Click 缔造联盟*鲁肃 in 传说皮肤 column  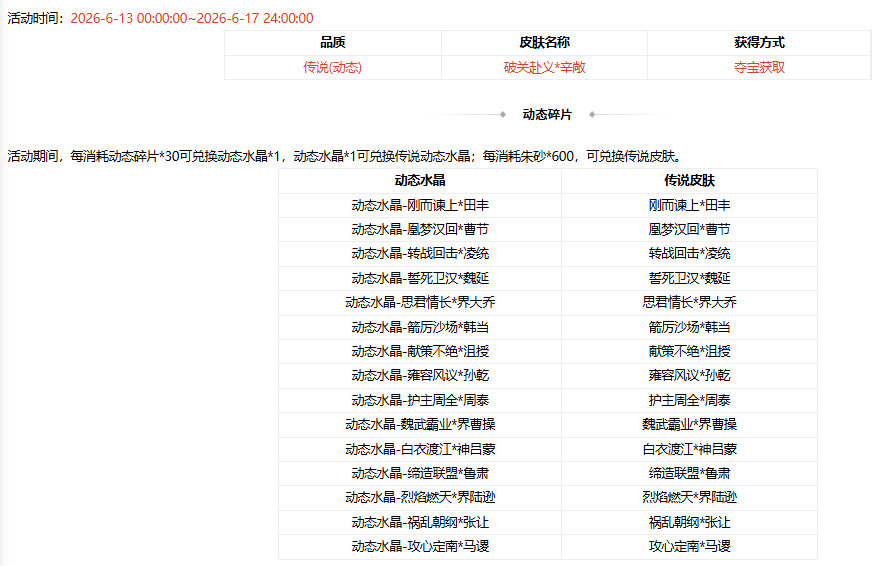coord(689,474)
